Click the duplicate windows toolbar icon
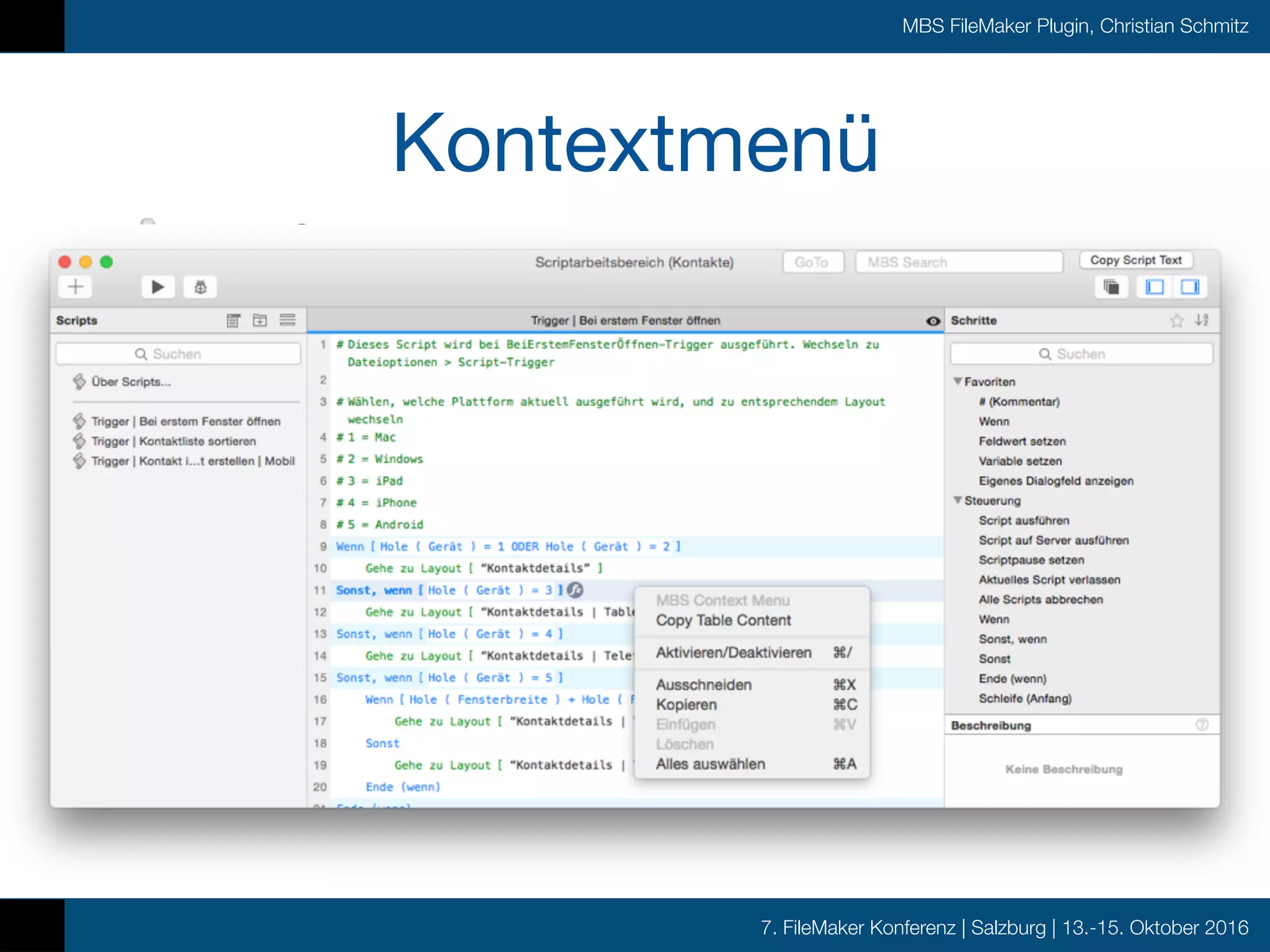 (x=1111, y=286)
